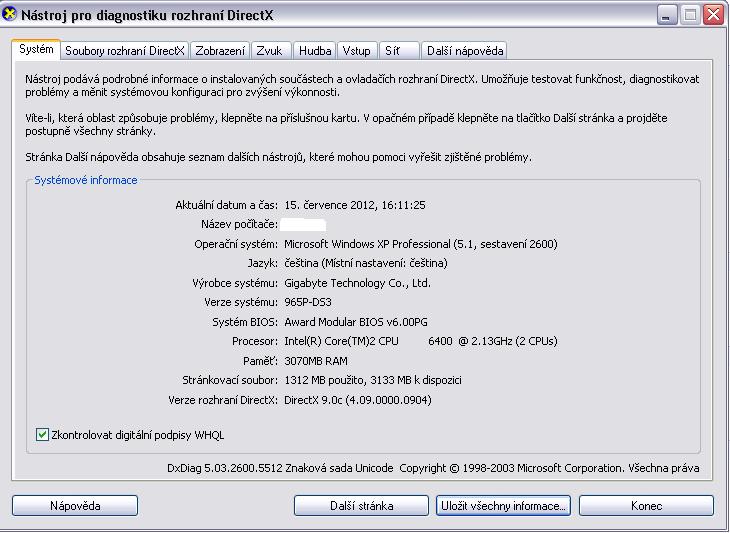Click the window title Nástroj pro diagnostiku

[x=147, y=15]
